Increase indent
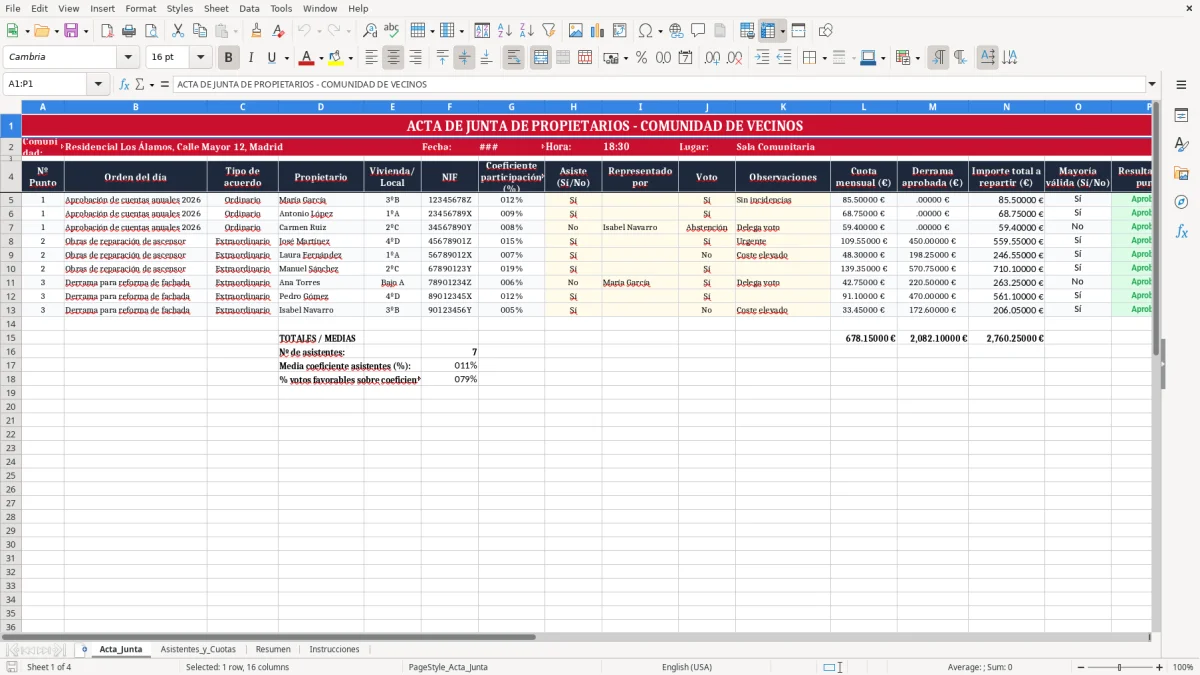This screenshot has height=675, width=1200. pos(762,58)
